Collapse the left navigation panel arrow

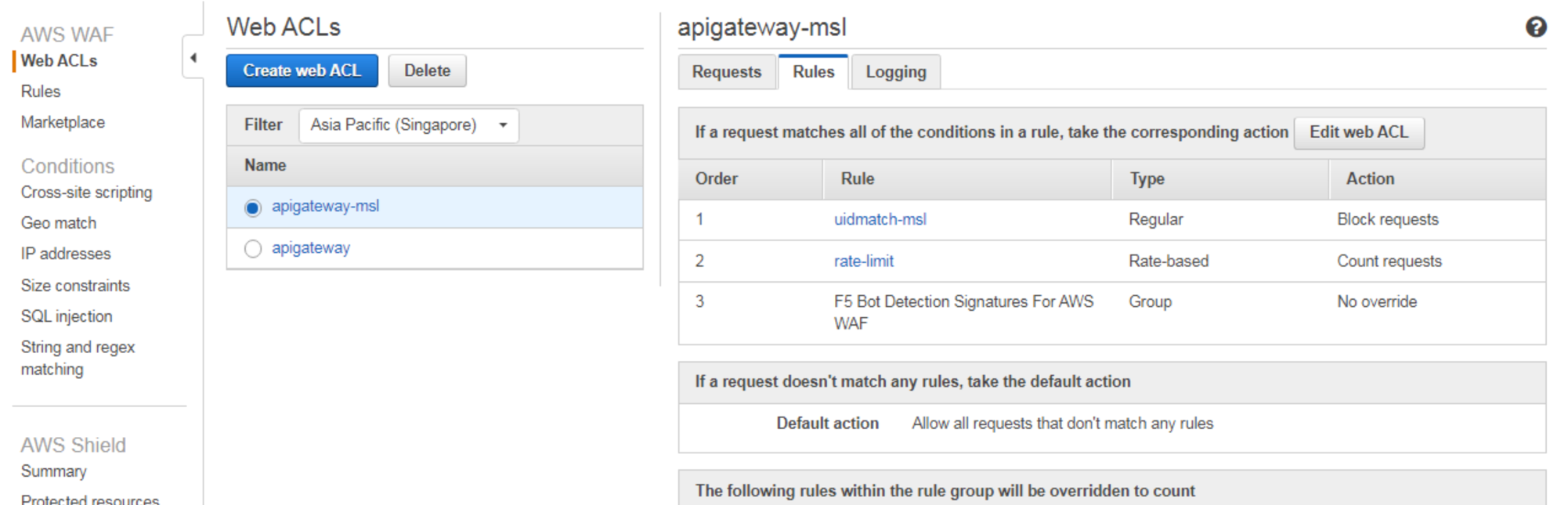[193, 57]
